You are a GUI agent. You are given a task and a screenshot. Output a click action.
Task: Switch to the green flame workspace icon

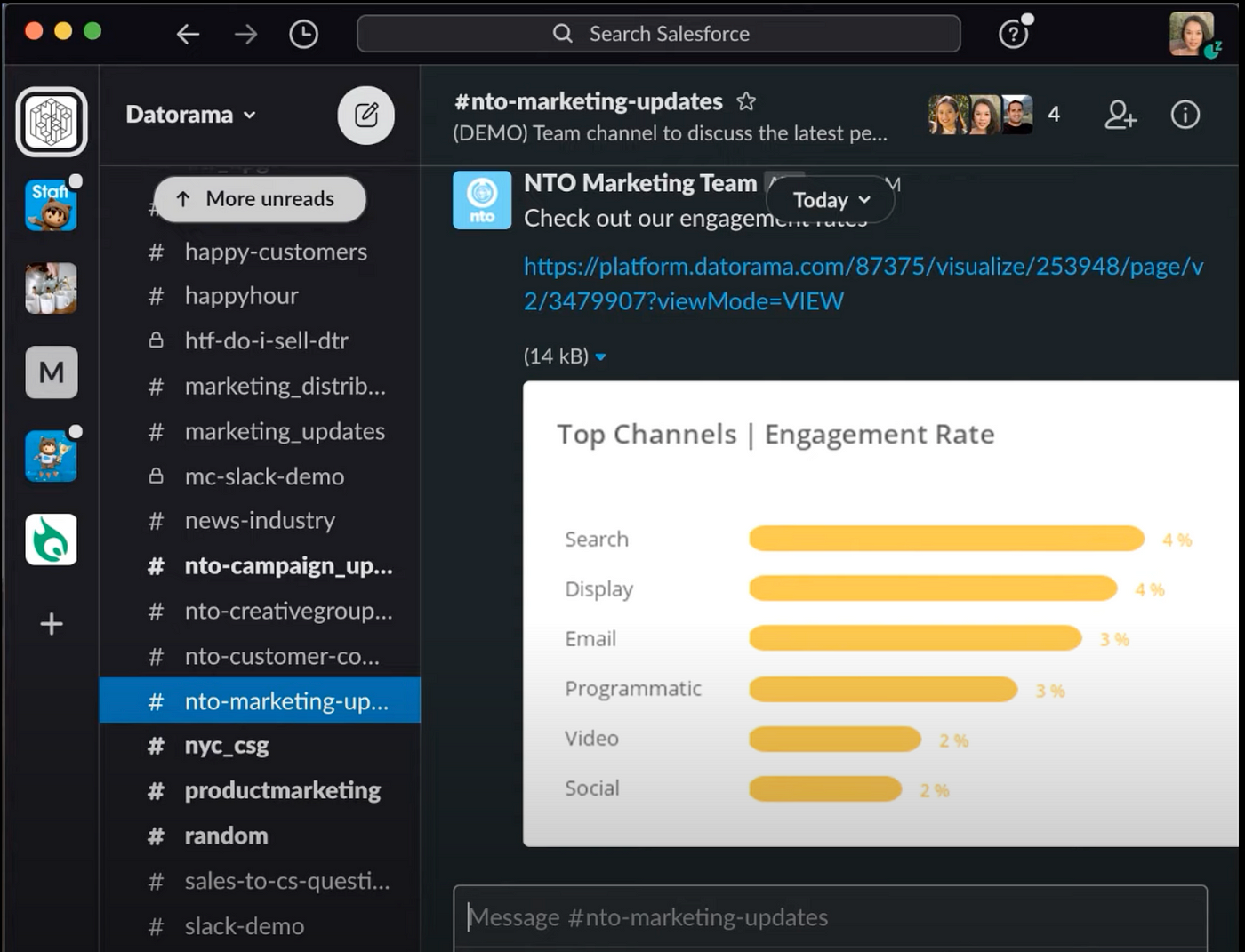51,539
